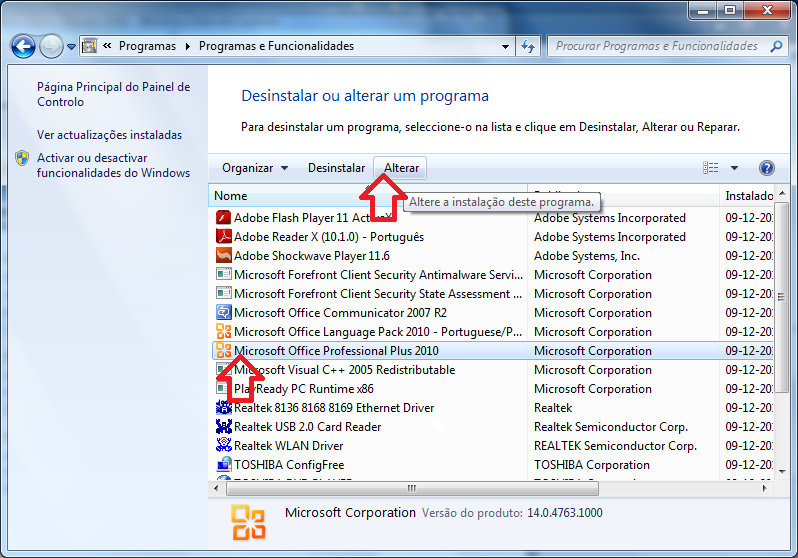The width and height of the screenshot is (798, 558).
Task: Click the large Office icon in details pane
Action: 248,522
